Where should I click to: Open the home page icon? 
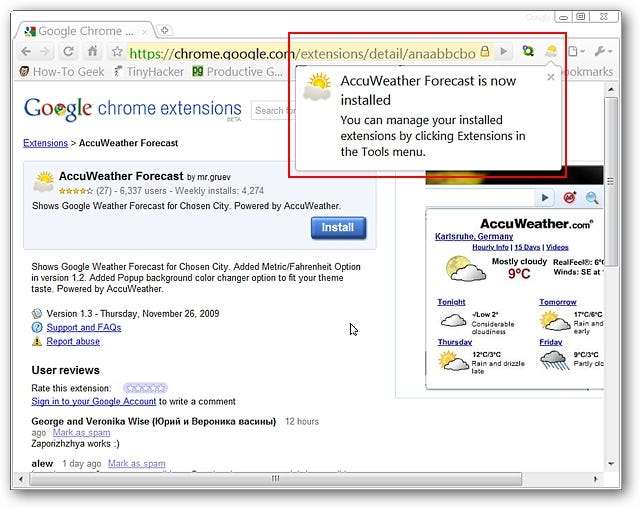point(93,51)
